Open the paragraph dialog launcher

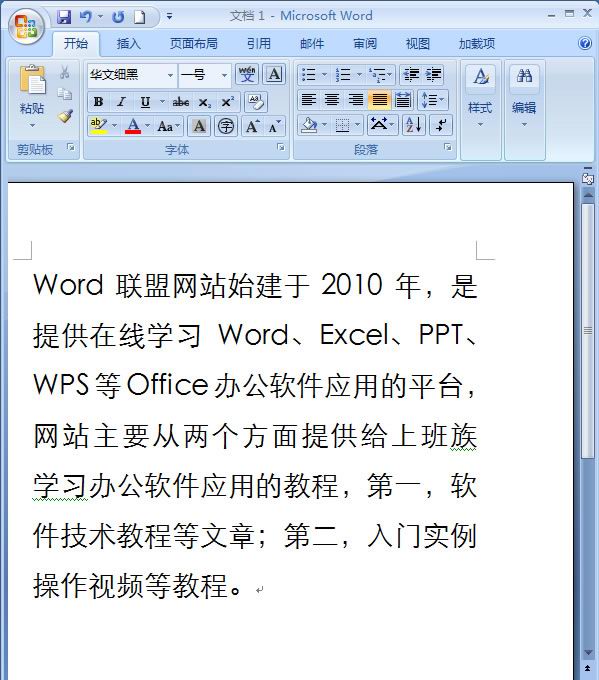448,147
